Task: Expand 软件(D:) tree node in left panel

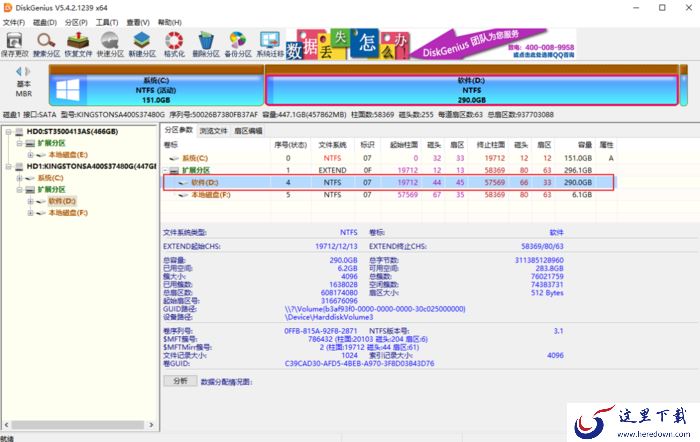Action: (x=30, y=201)
